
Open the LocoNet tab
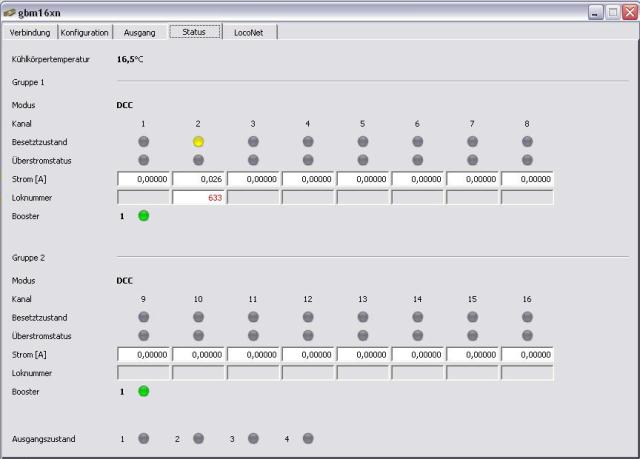pyautogui.click(x=249, y=32)
